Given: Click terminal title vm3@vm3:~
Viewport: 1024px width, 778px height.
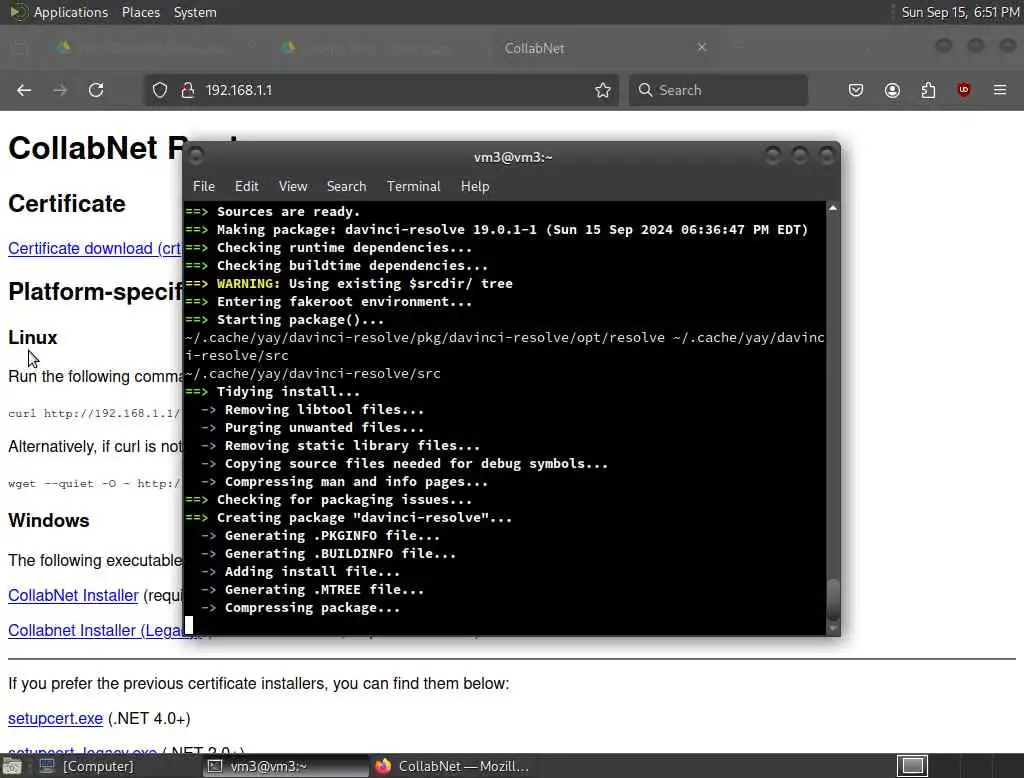Looking at the screenshot, I should (x=513, y=157).
